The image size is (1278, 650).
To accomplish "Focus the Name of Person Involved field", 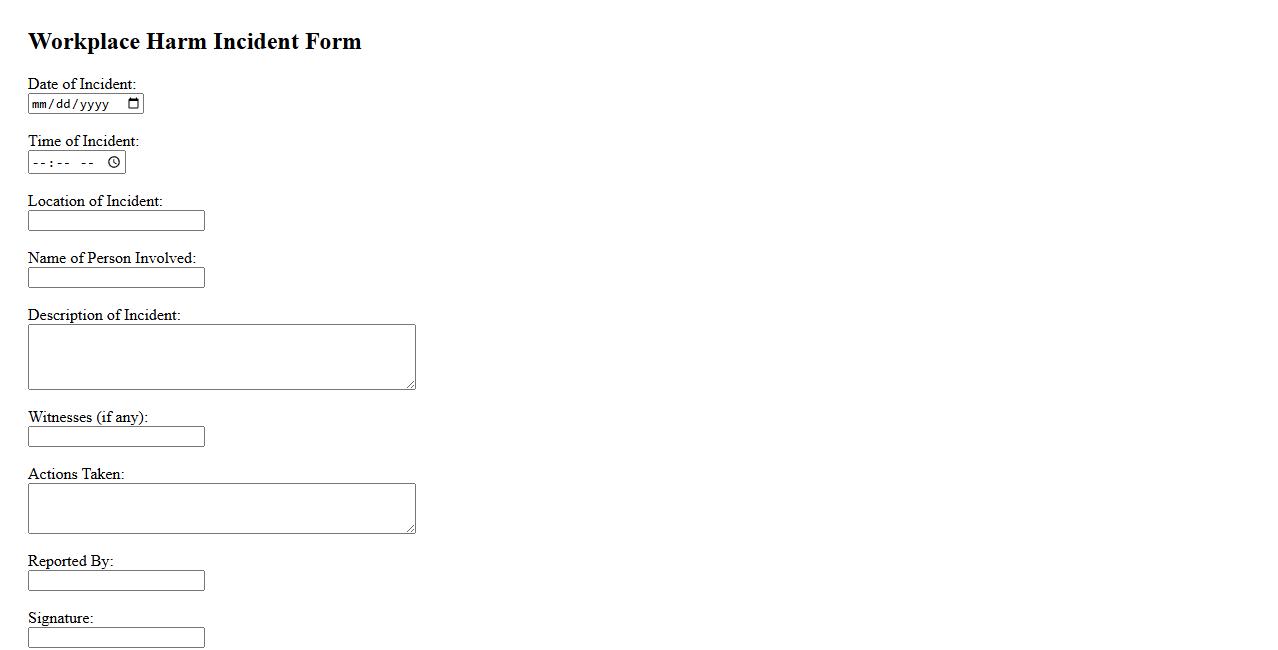I will click(x=116, y=278).
